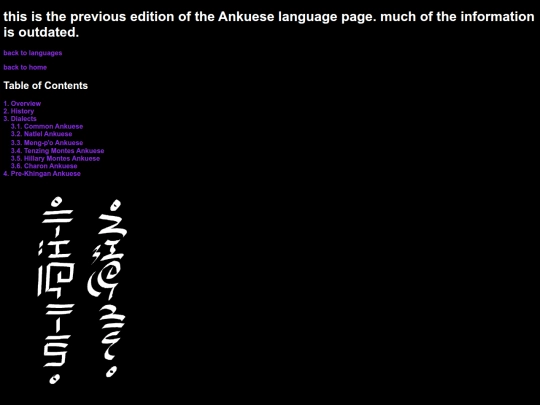Open the '1. Overview' contents link
540x405 pixels.
(22, 104)
